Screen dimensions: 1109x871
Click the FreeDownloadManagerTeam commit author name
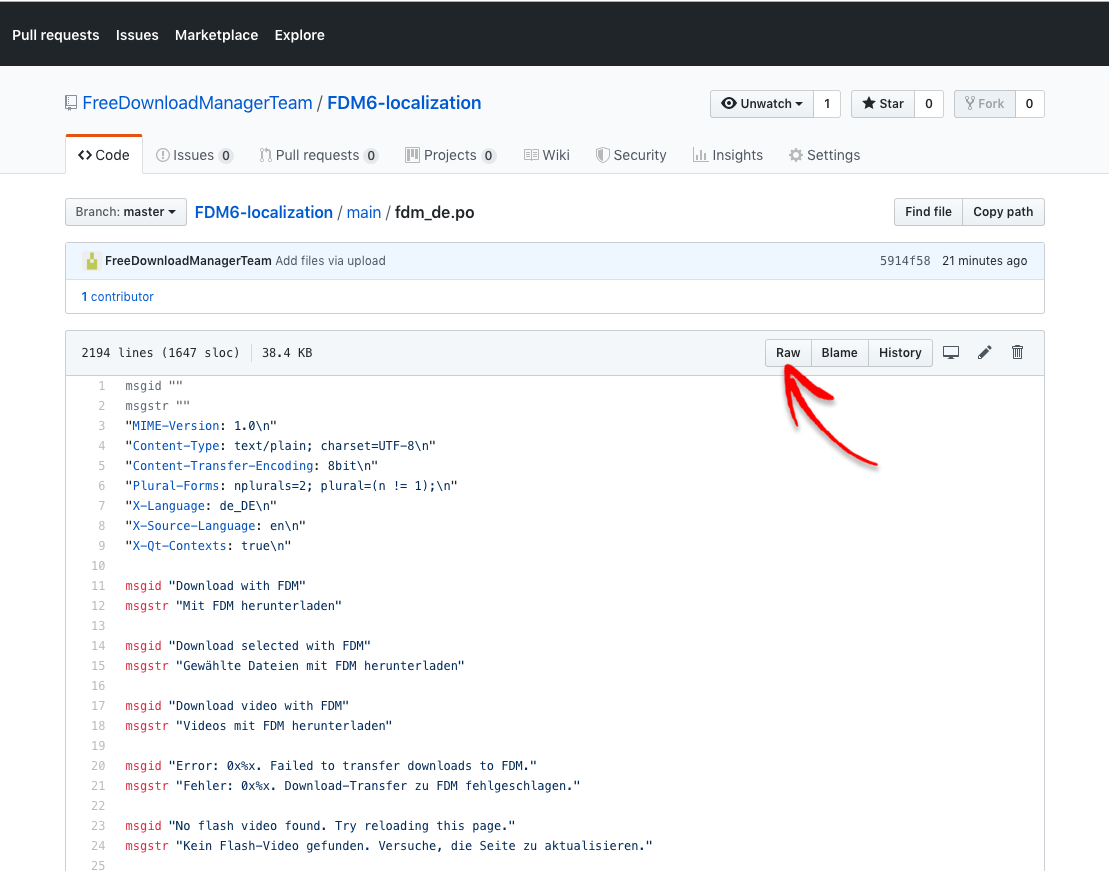(x=188, y=260)
